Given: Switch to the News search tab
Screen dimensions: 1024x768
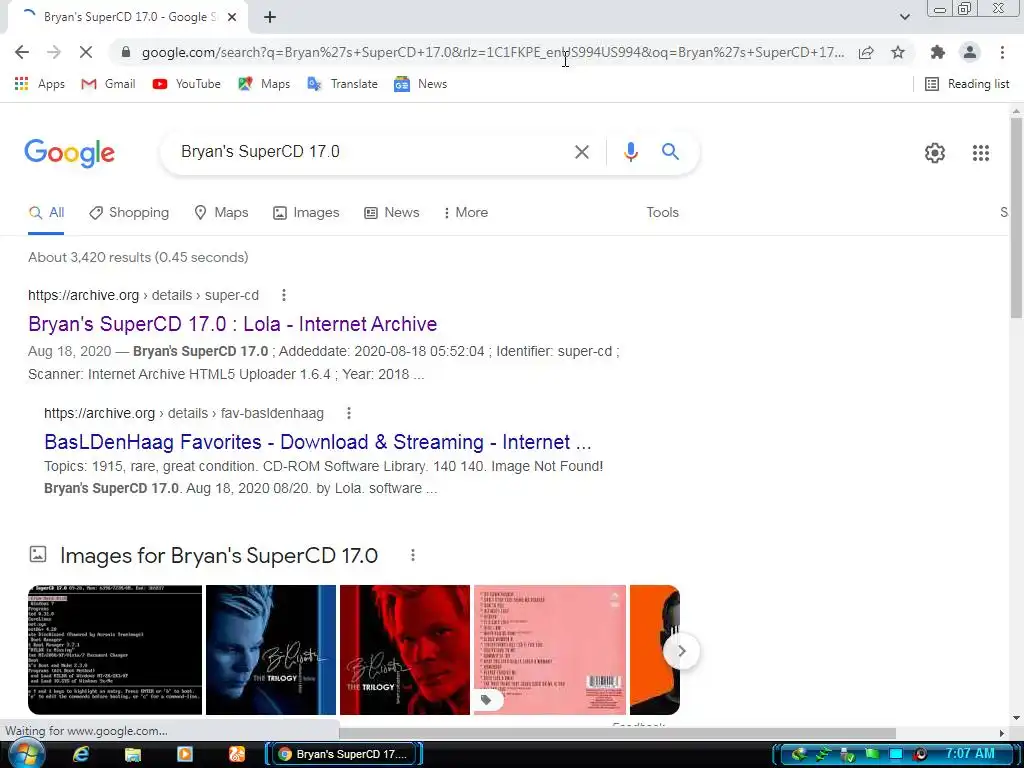Looking at the screenshot, I should click(x=392, y=213).
